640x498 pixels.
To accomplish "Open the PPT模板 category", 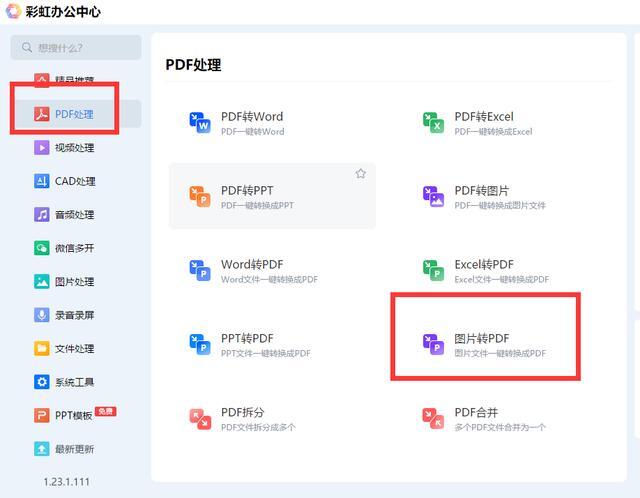I will [x=73, y=416].
